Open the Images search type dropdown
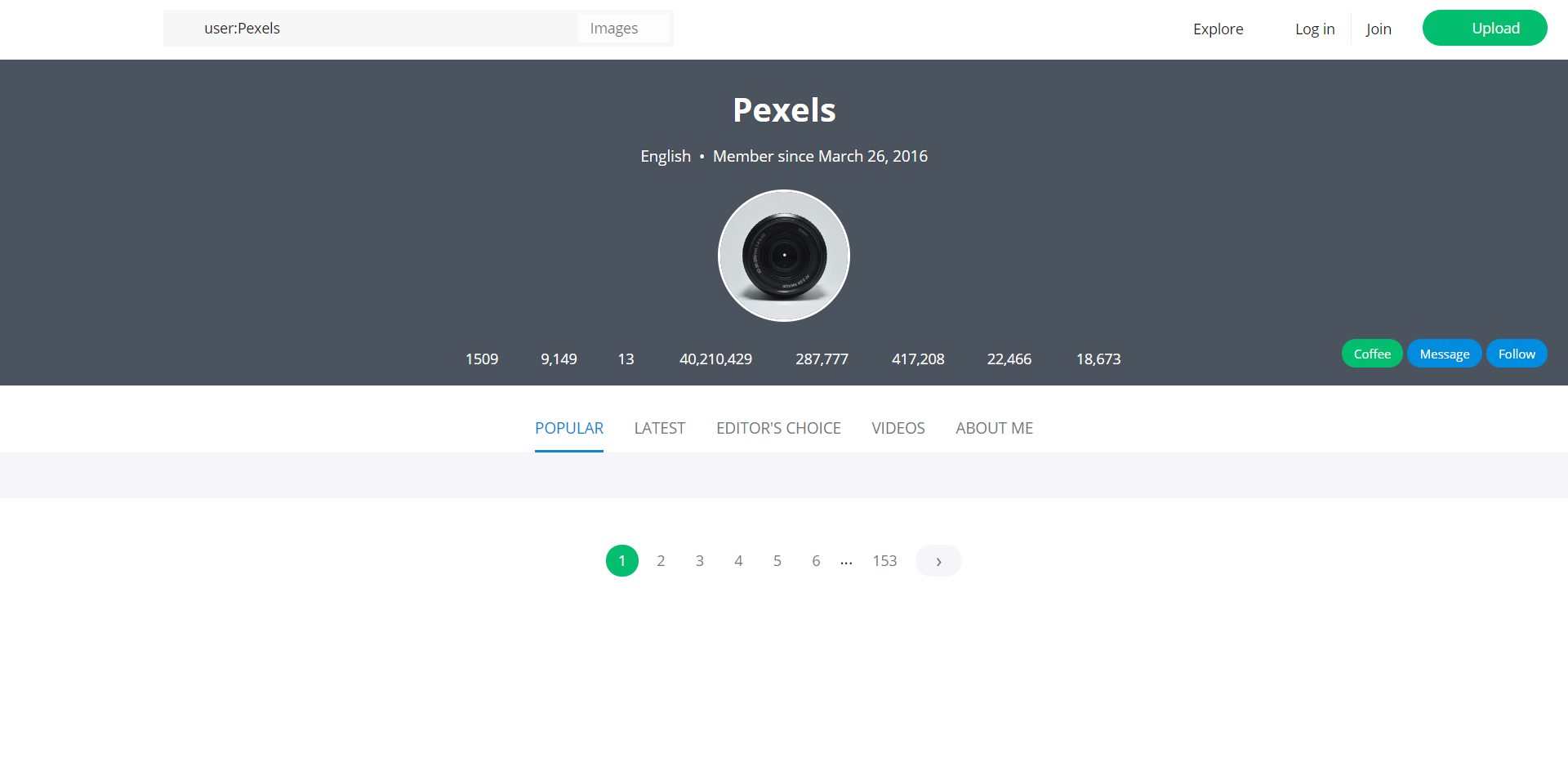The height and width of the screenshot is (762, 1568). [x=622, y=28]
